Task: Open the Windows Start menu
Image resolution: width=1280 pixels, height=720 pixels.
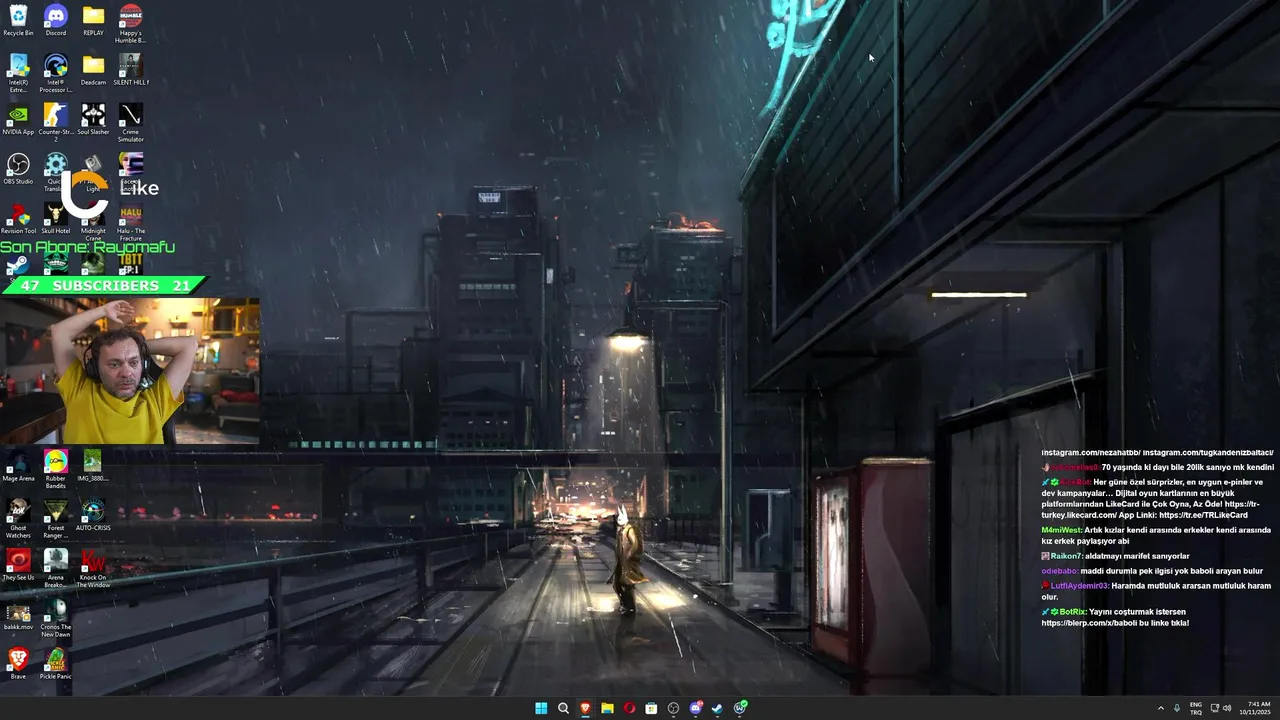Action: point(541,708)
